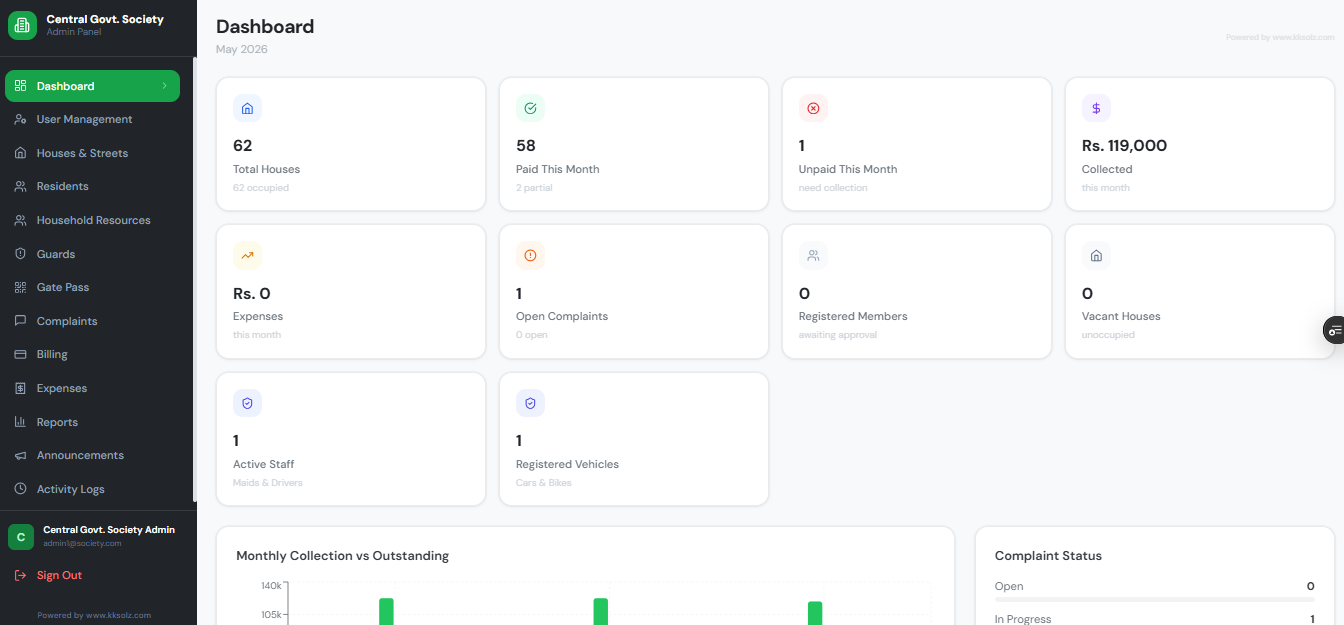Click the Gate Pass QR icon

pos(20,287)
